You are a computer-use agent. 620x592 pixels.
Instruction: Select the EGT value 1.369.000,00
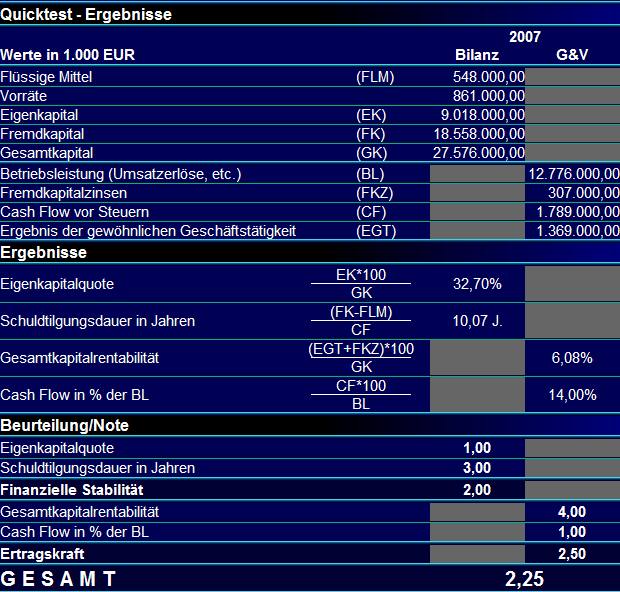coord(578,231)
